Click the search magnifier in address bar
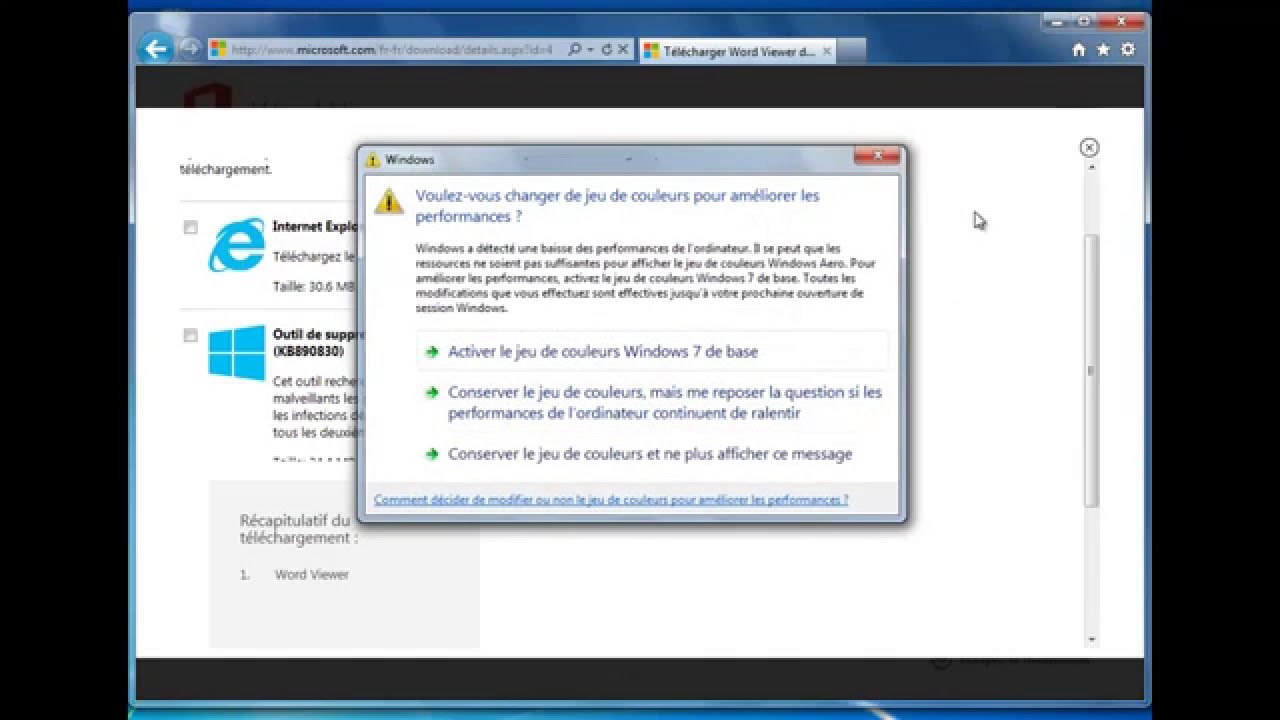The width and height of the screenshot is (1280, 720). (574, 49)
